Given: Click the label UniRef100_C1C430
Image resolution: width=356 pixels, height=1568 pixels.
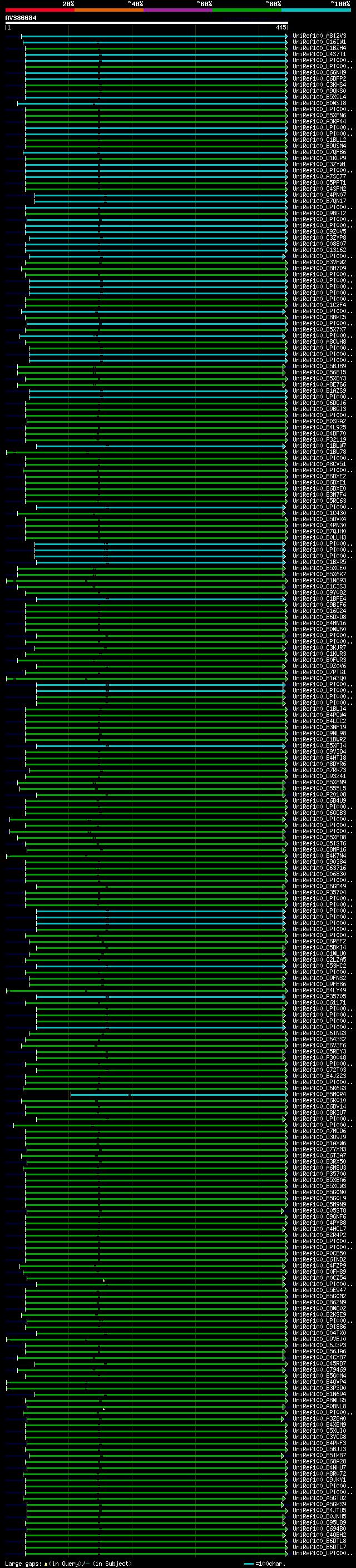Looking at the screenshot, I should click(319, 513).
